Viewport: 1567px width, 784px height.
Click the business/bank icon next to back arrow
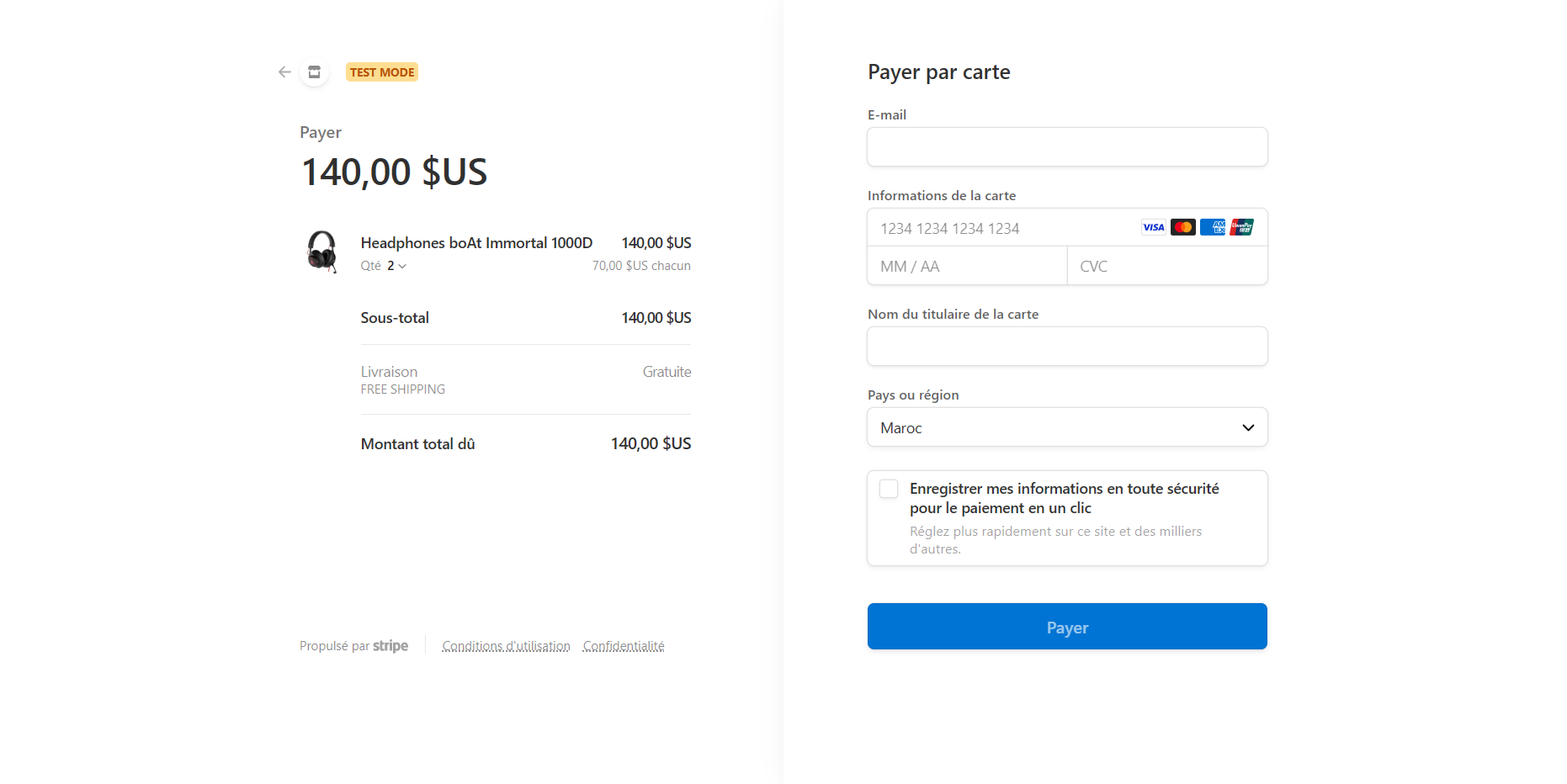(314, 72)
